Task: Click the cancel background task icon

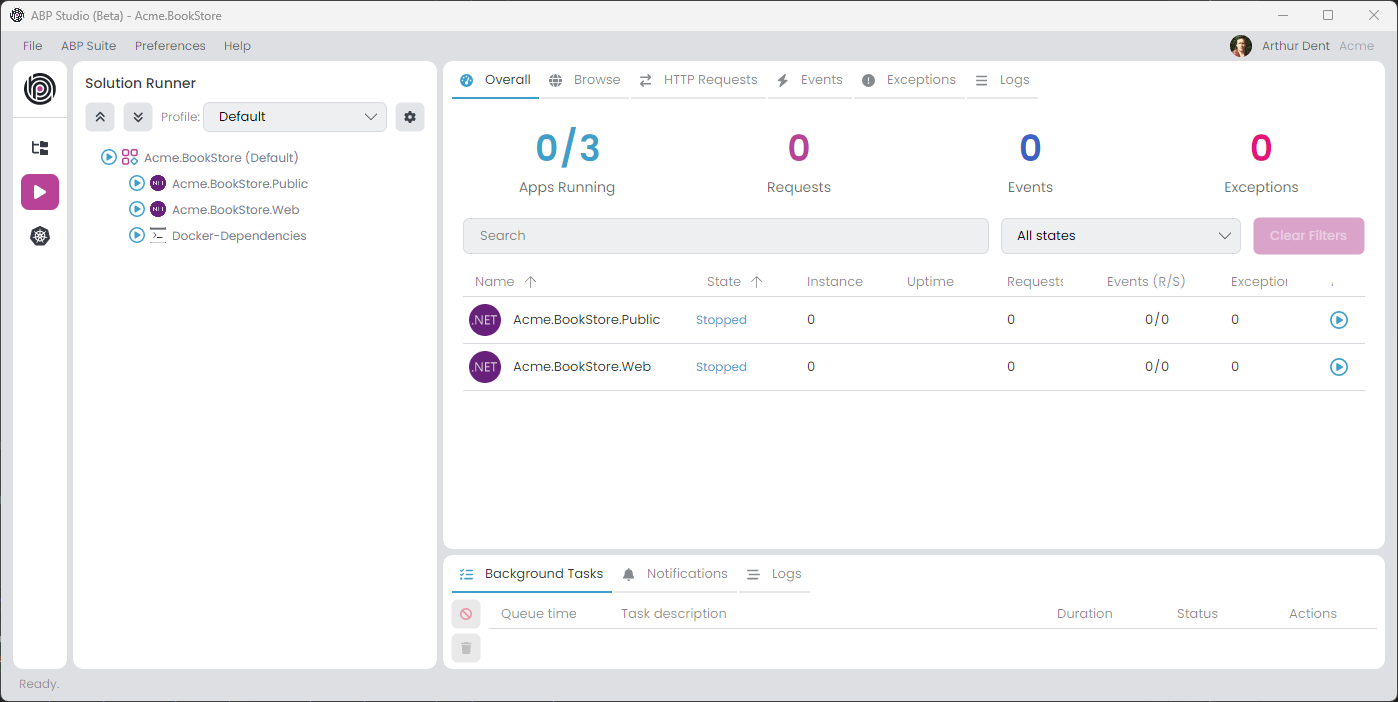Action: pyautogui.click(x=466, y=614)
